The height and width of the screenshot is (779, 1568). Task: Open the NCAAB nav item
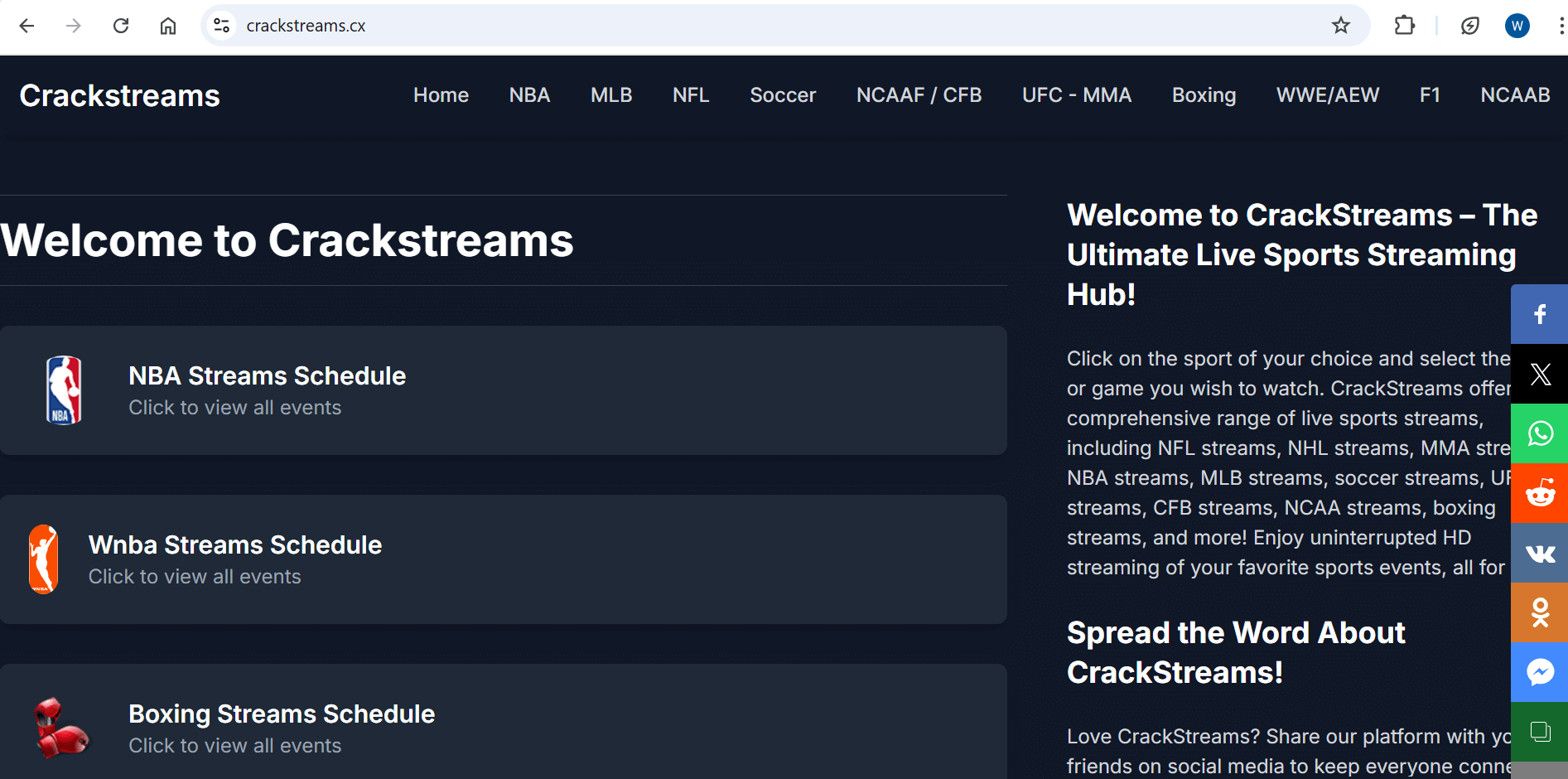coord(1515,95)
